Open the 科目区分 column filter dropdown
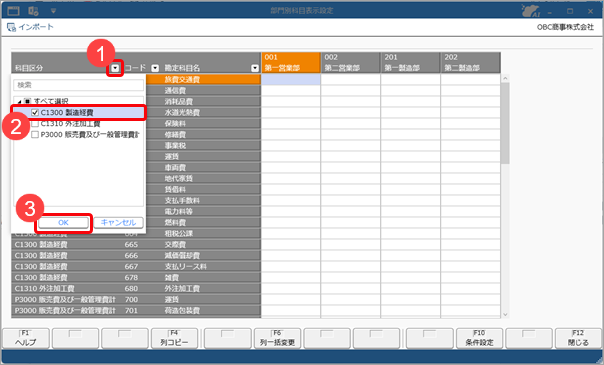The width and height of the screenshot is (604, 365). click(115, 68)
